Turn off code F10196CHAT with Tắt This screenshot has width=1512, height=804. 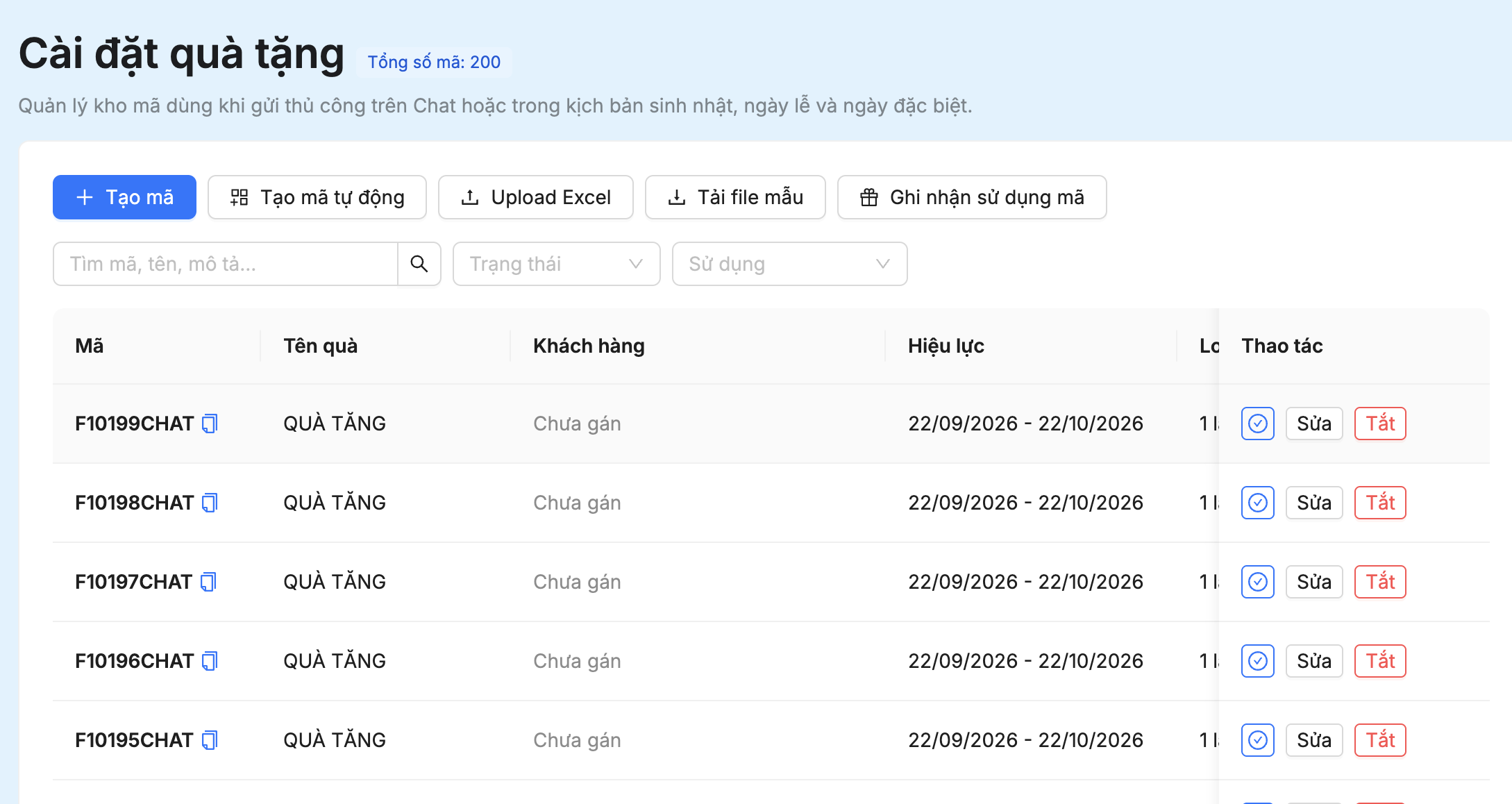(1381, 661)
